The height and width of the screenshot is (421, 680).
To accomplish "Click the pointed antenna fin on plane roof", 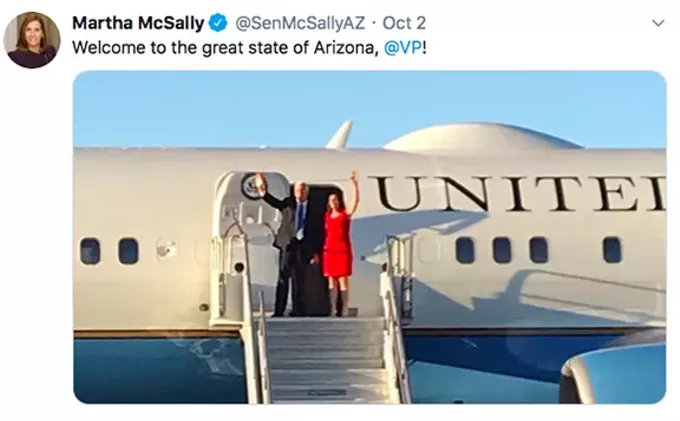I will coord(340,134).
